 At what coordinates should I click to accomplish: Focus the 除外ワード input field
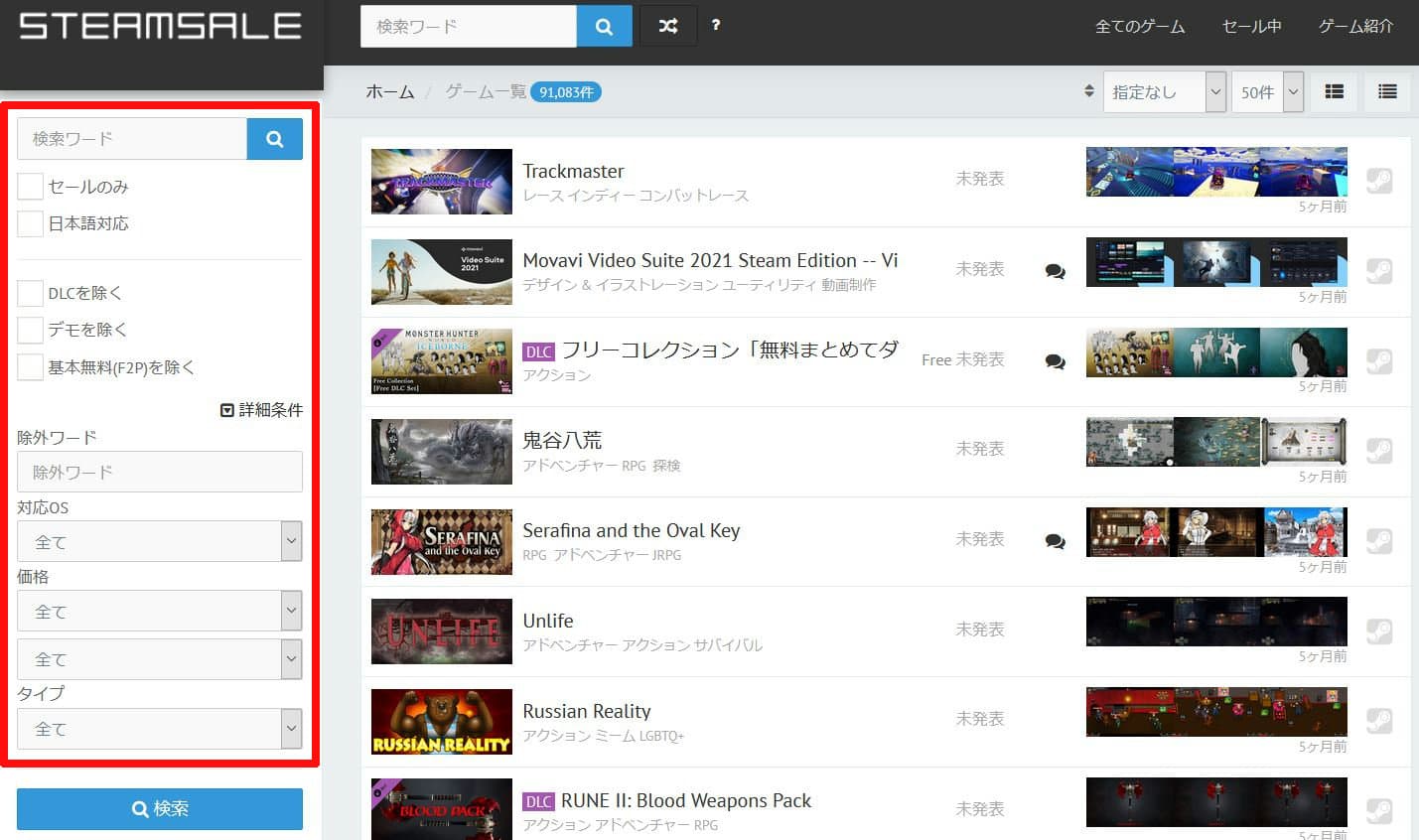click(x=160, y=472)
